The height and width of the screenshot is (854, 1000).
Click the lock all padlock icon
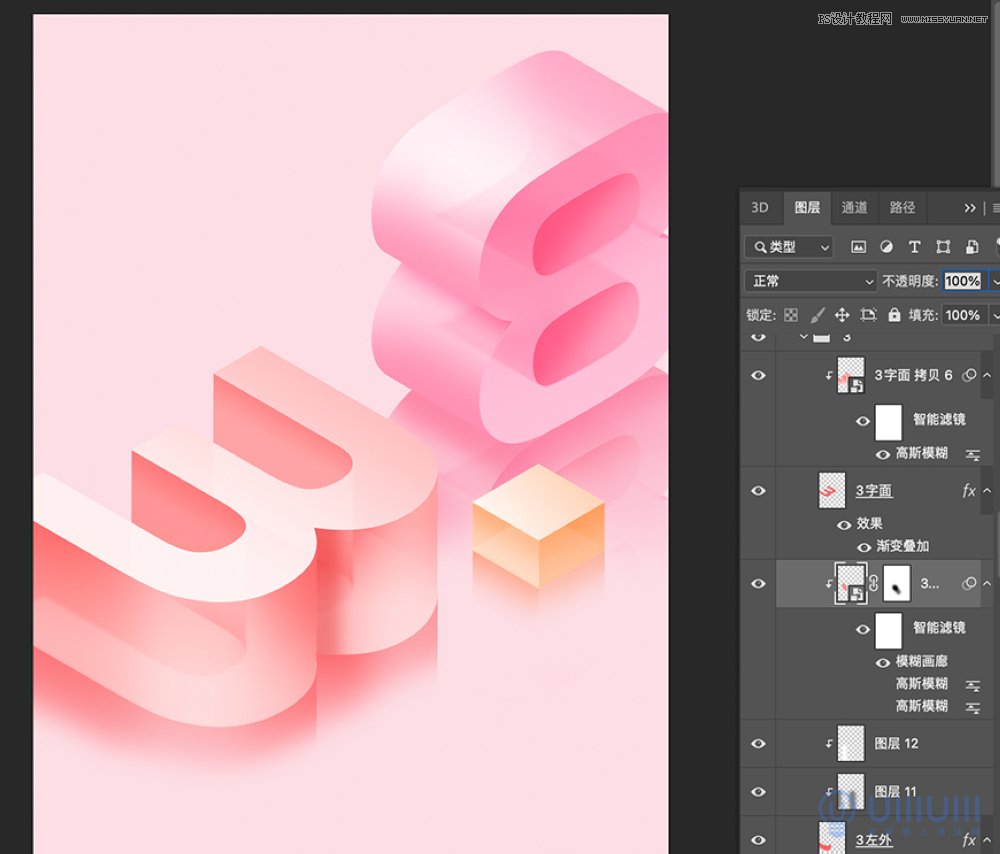click(x=894, y=315)
